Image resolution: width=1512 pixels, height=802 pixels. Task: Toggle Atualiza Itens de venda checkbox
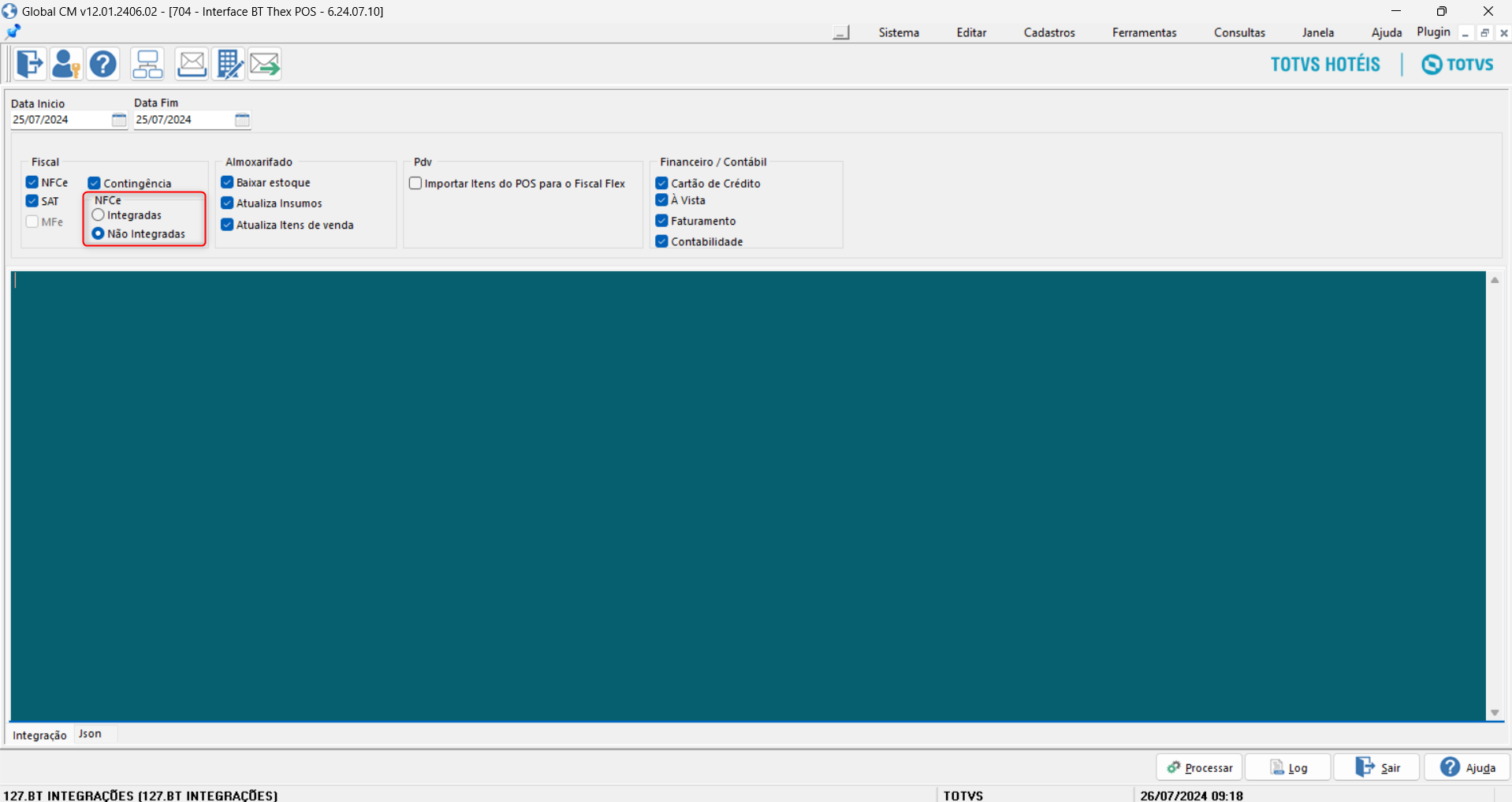(227, 225)
